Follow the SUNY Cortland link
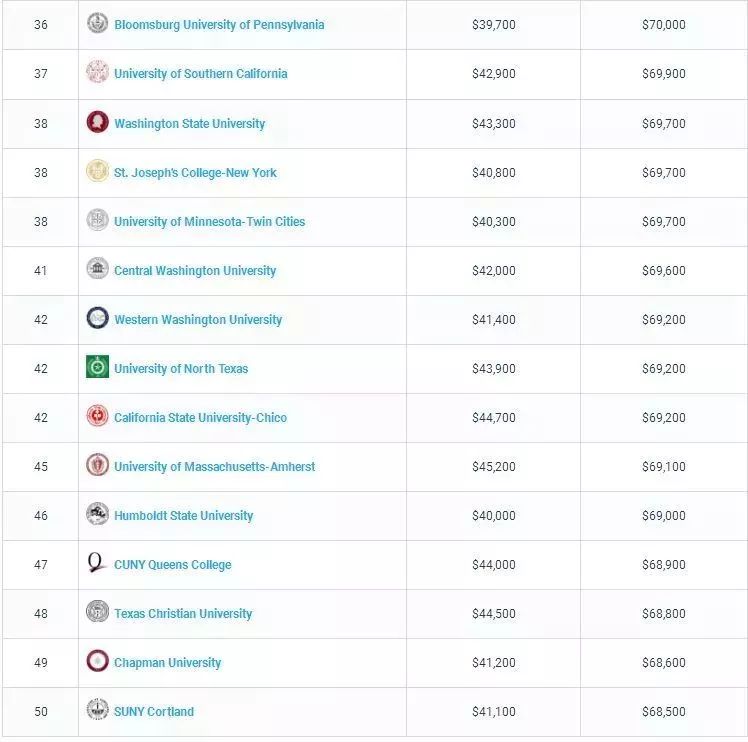Viewport: 748px width, 742px height. [x=154, y=712]
